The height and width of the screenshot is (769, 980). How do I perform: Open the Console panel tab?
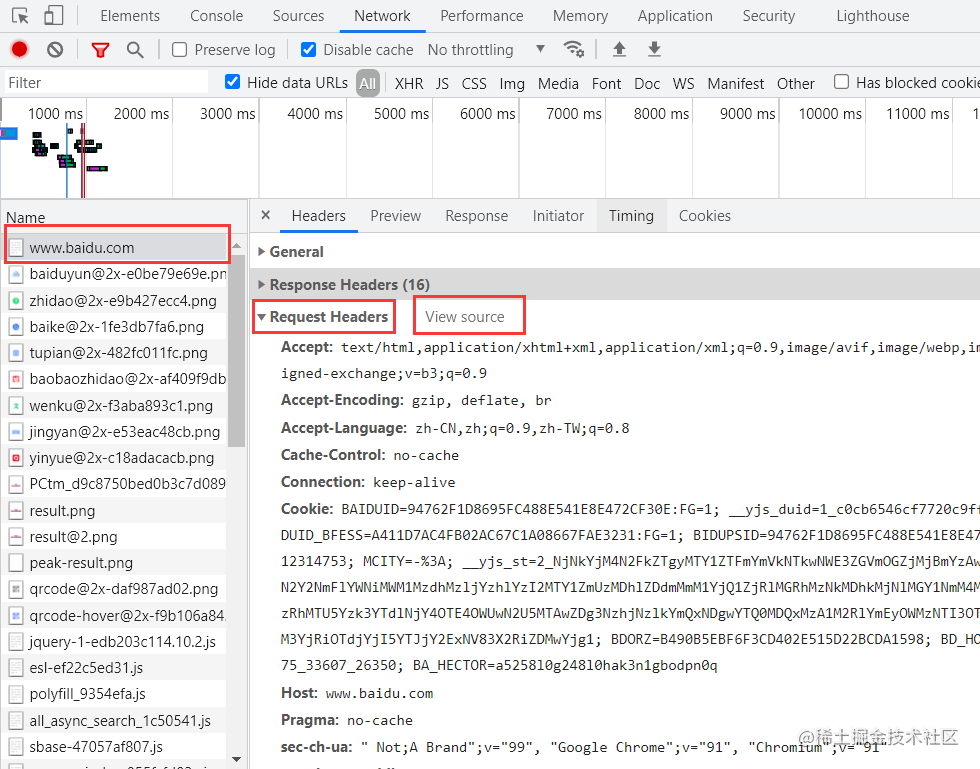click(x=216, y=16)
